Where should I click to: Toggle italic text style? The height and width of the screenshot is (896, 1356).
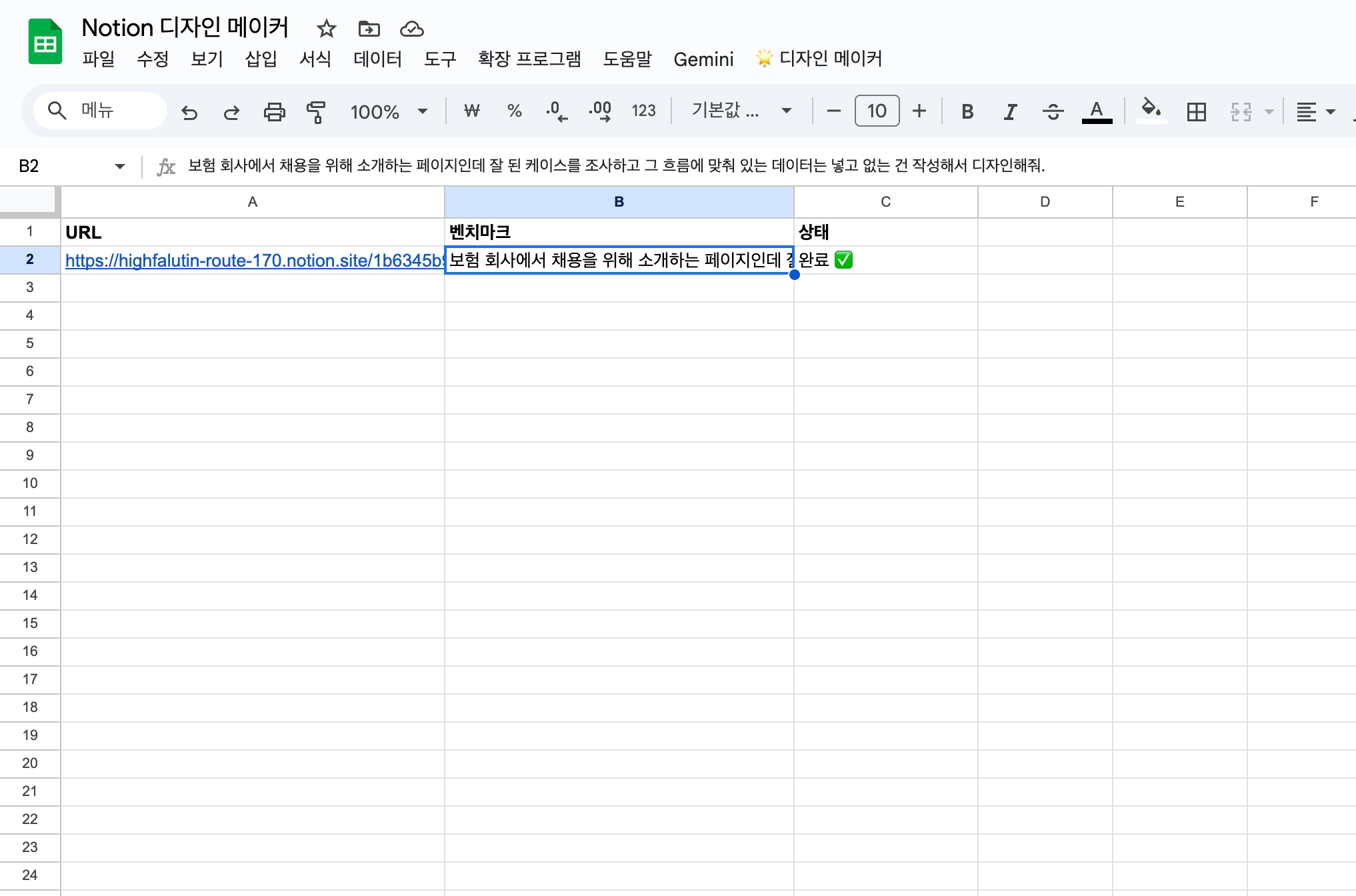1010,111
